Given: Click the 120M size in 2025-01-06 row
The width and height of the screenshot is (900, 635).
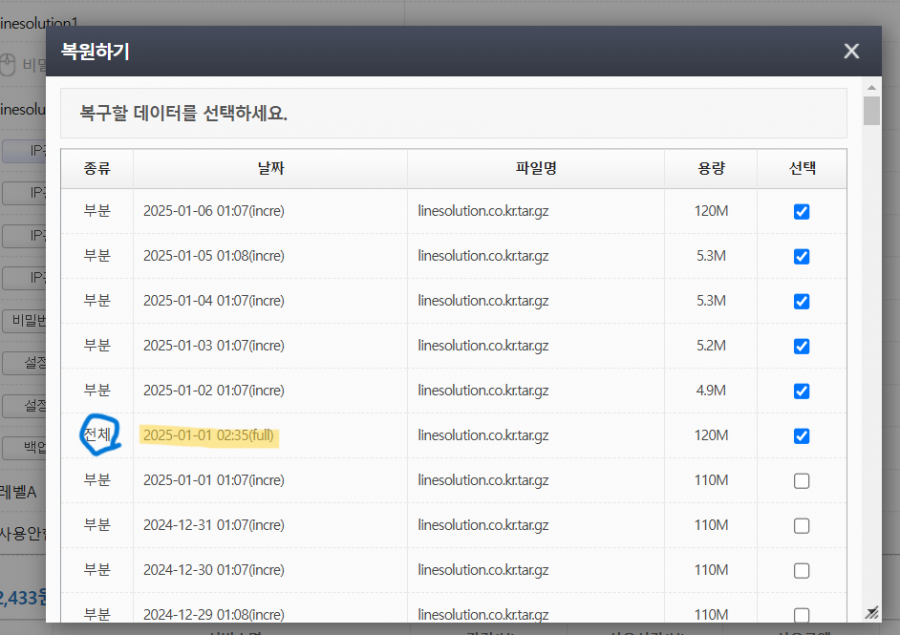Looking at the screenshot, I should pos(711,211).
